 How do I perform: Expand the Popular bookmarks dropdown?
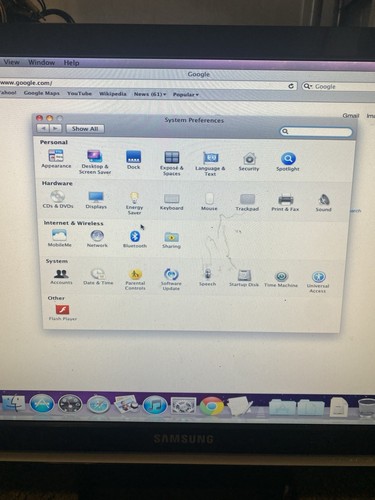(x=186, y=95)
